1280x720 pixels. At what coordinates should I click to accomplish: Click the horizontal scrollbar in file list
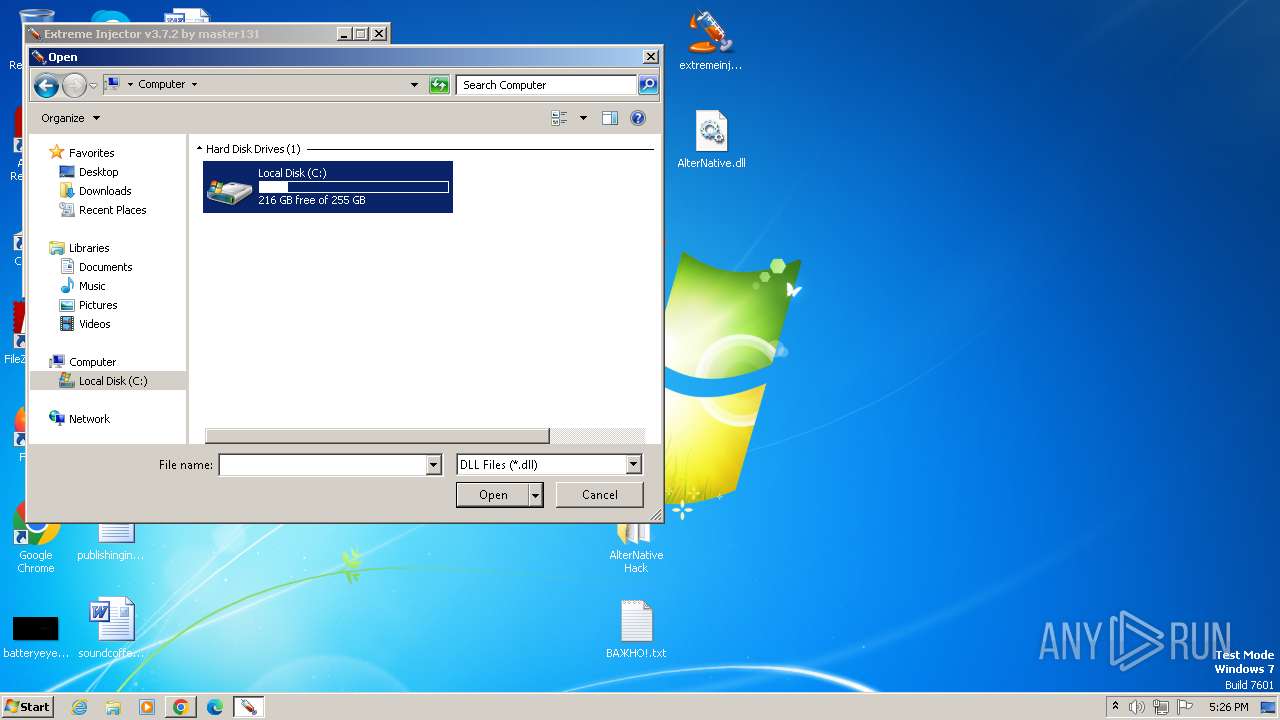[377, 436]
